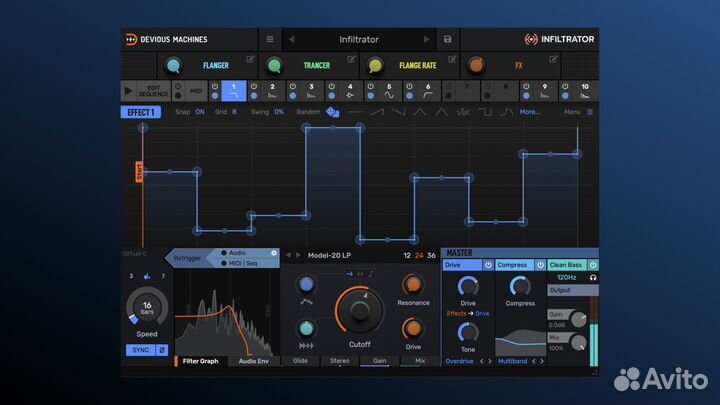Click the orange FX macro knob
The image size is (720, 405).
point(476,66)
